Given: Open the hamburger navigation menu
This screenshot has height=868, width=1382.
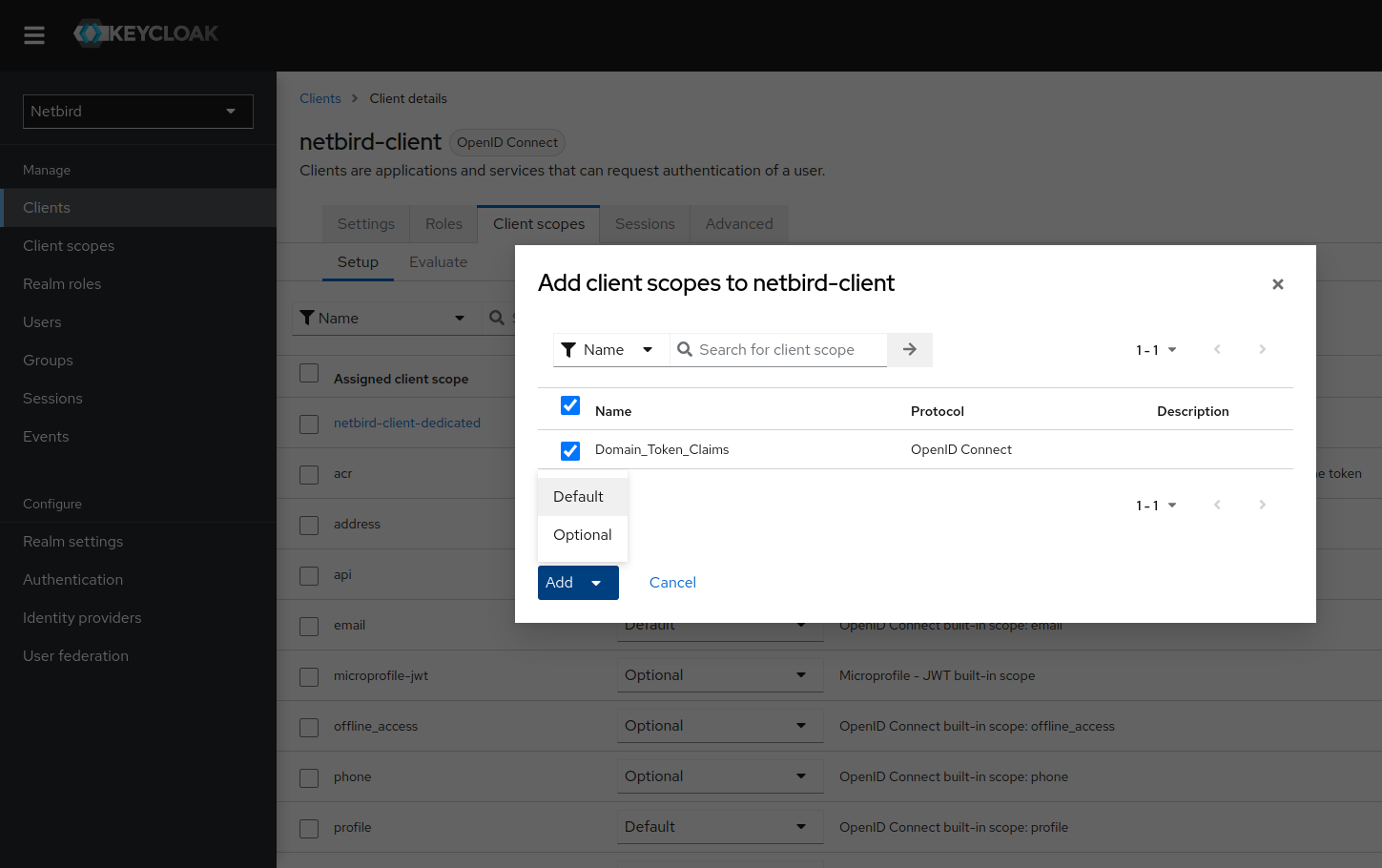Looking at the screenshot, I should (34, 35).
